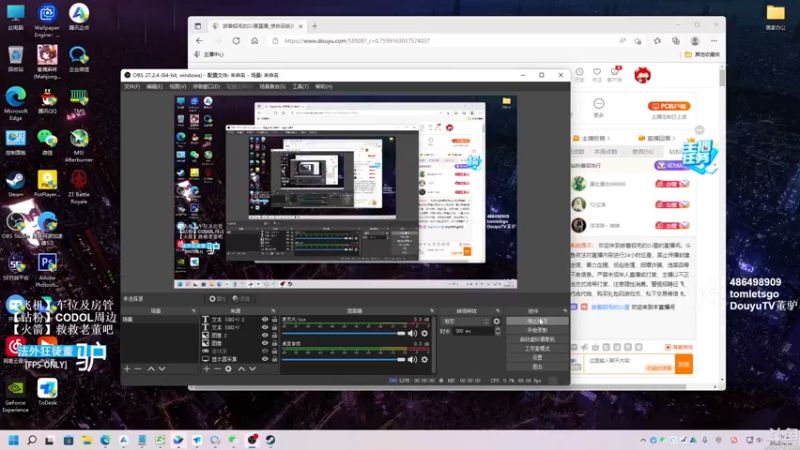800x450 pixels.
Task: Open the Steam desktop shortcut
Action: [x=15, y=184]
